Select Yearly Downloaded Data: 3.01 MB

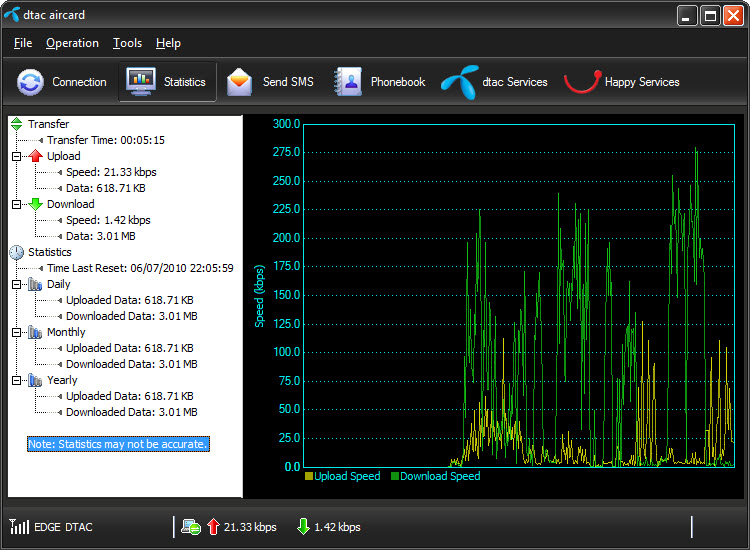[x=132, y=412]
